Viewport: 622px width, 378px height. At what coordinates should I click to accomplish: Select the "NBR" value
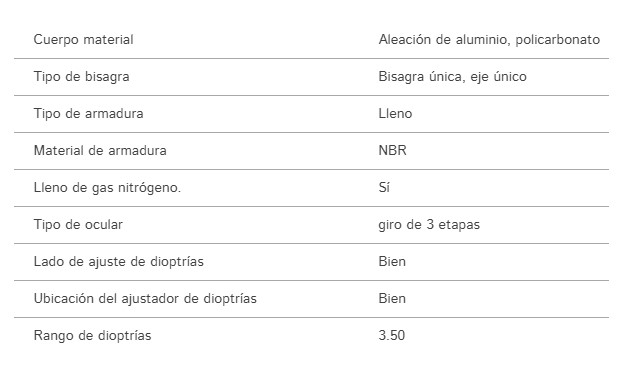tap(392, 150)
